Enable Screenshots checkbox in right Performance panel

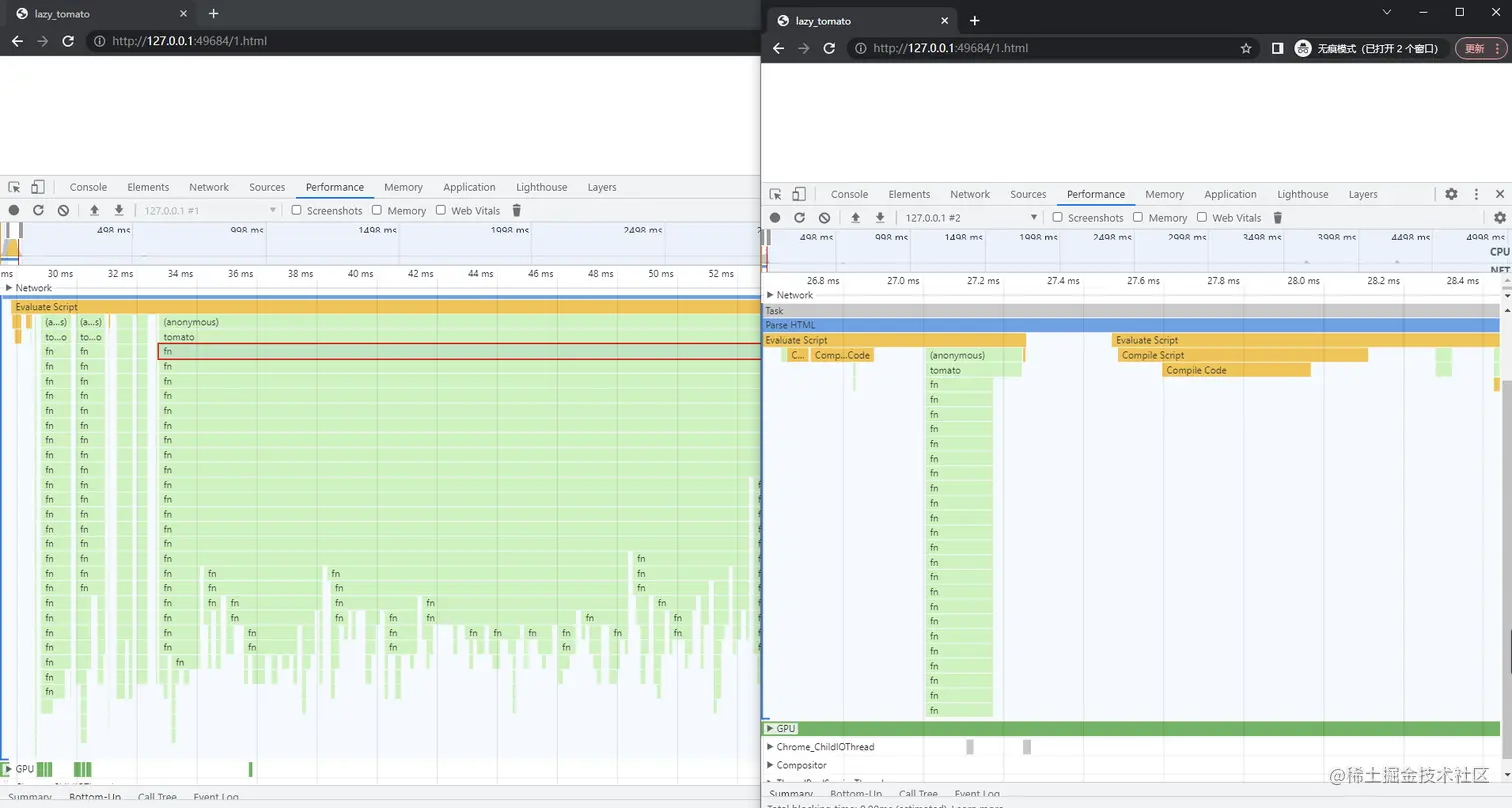coord(1057,217)
